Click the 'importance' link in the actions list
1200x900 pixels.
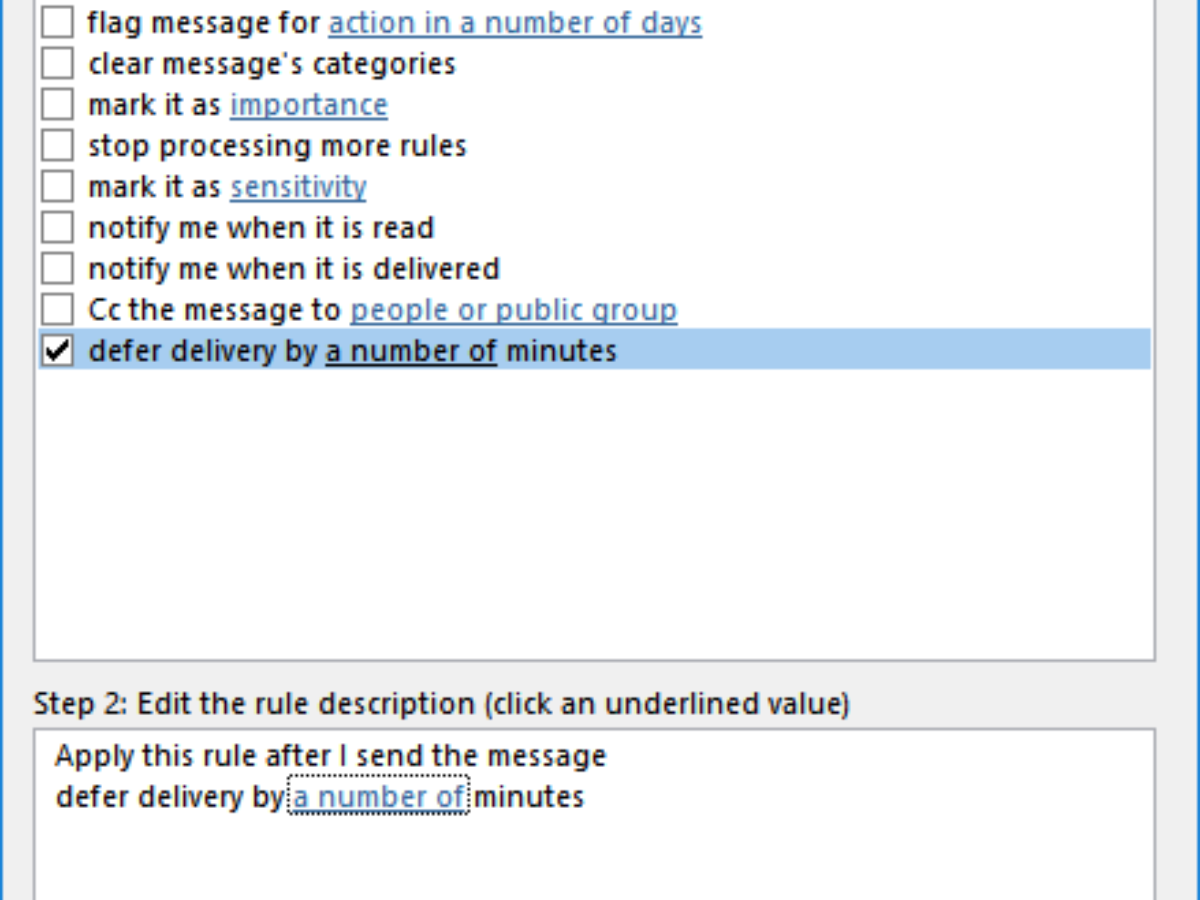308,105
